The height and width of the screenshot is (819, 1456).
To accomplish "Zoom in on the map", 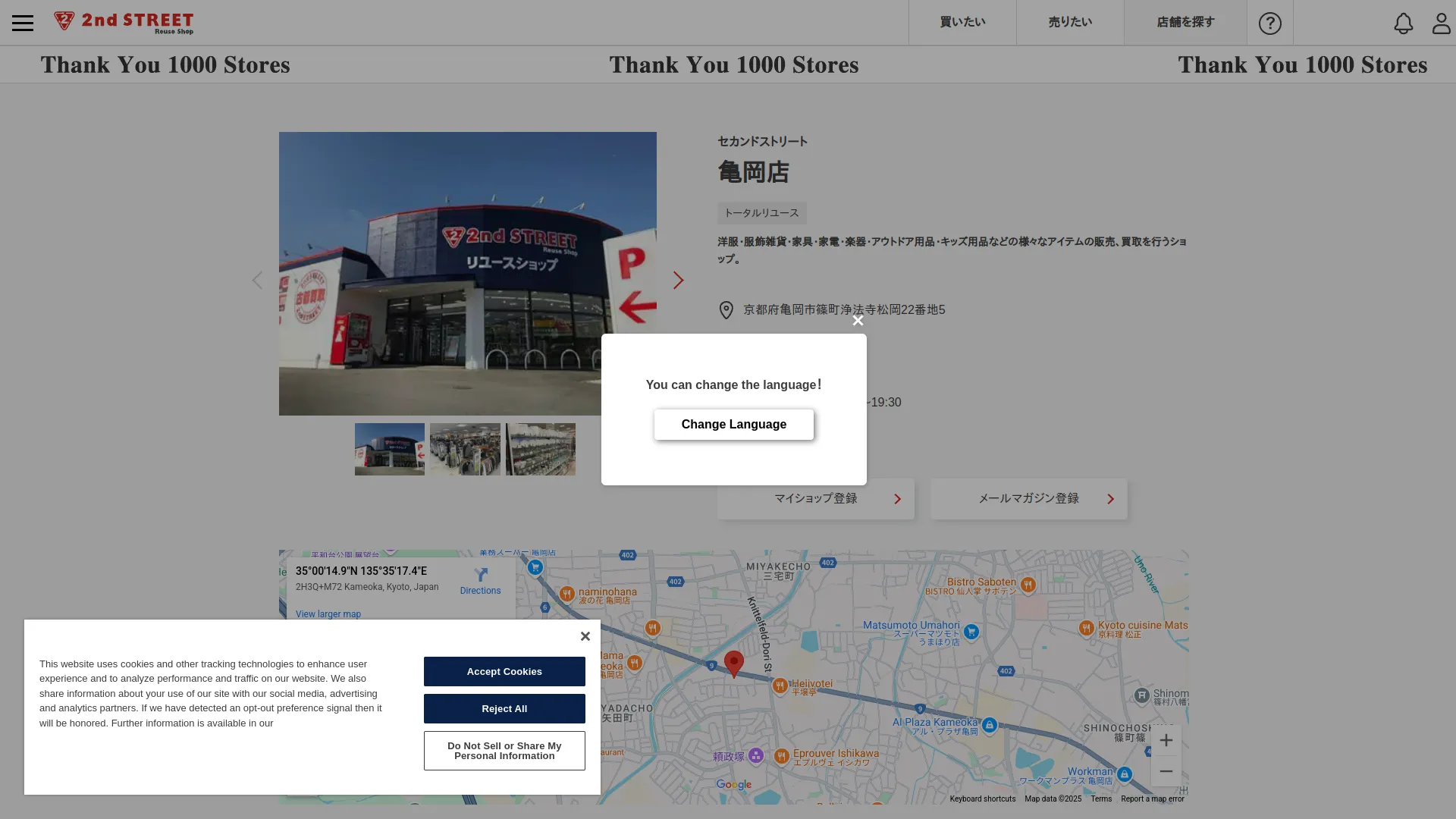I will click(1166, 740).
